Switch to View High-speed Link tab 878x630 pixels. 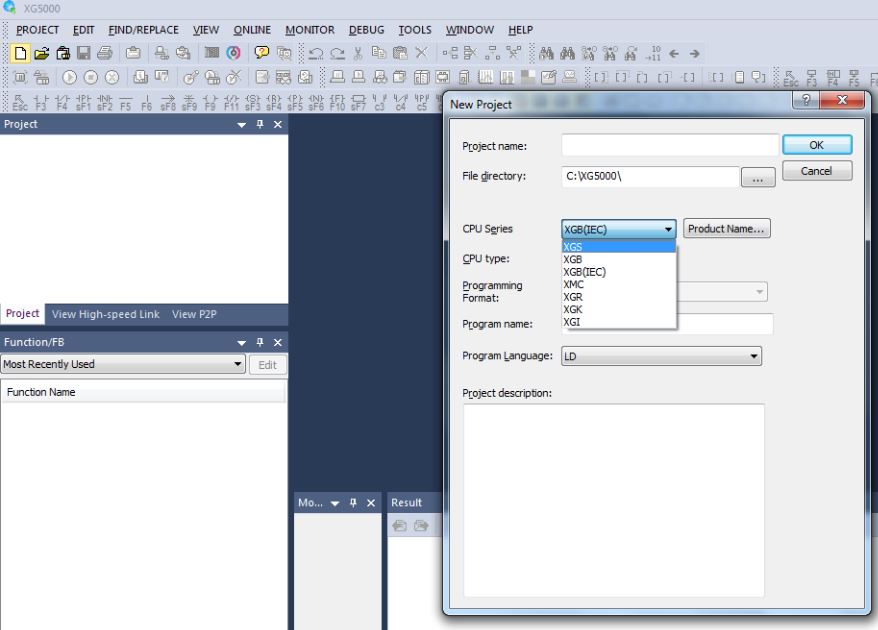tap(105, 314)
